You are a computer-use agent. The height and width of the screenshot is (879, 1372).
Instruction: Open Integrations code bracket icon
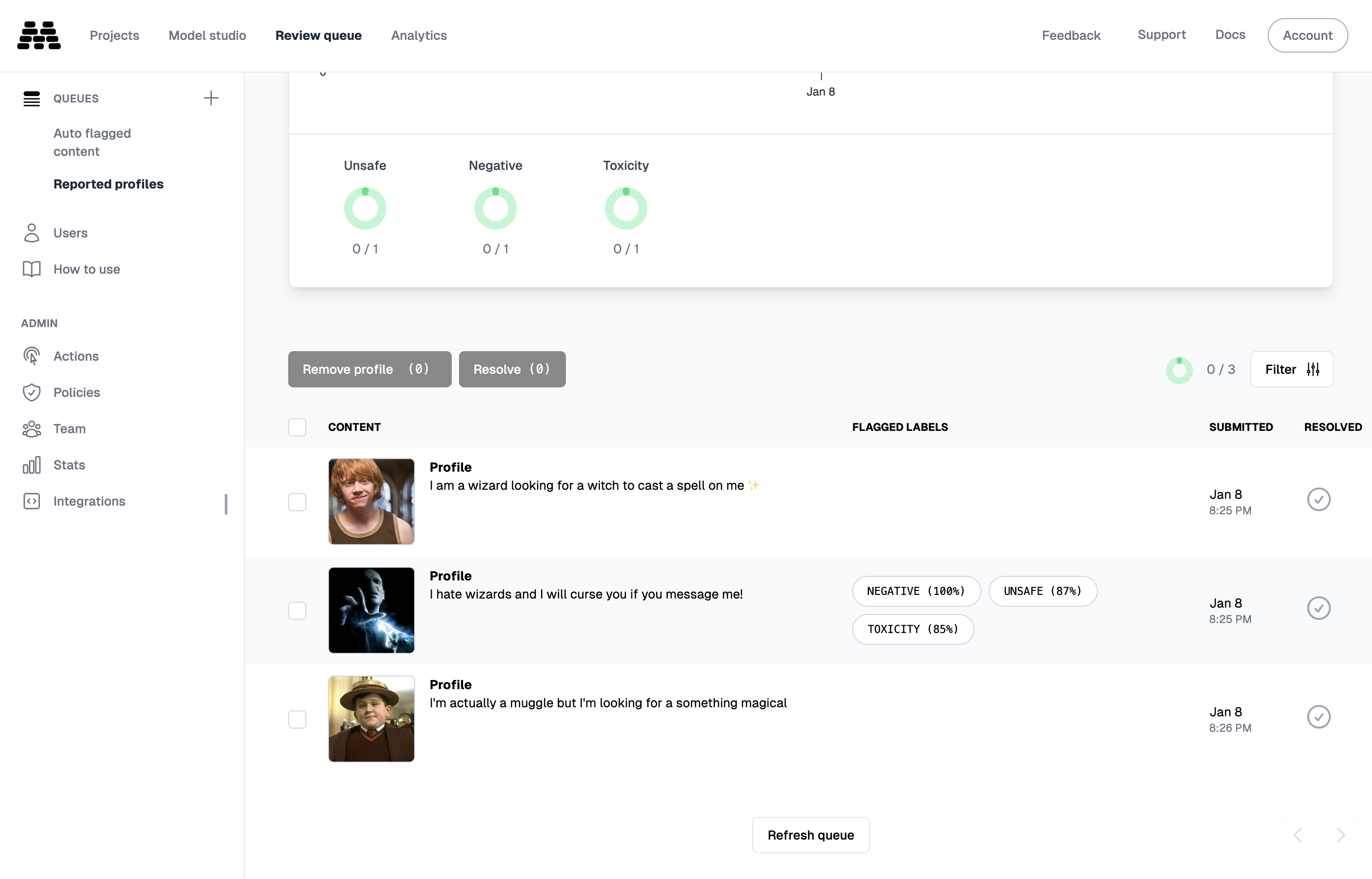click(x=31, y=501)
